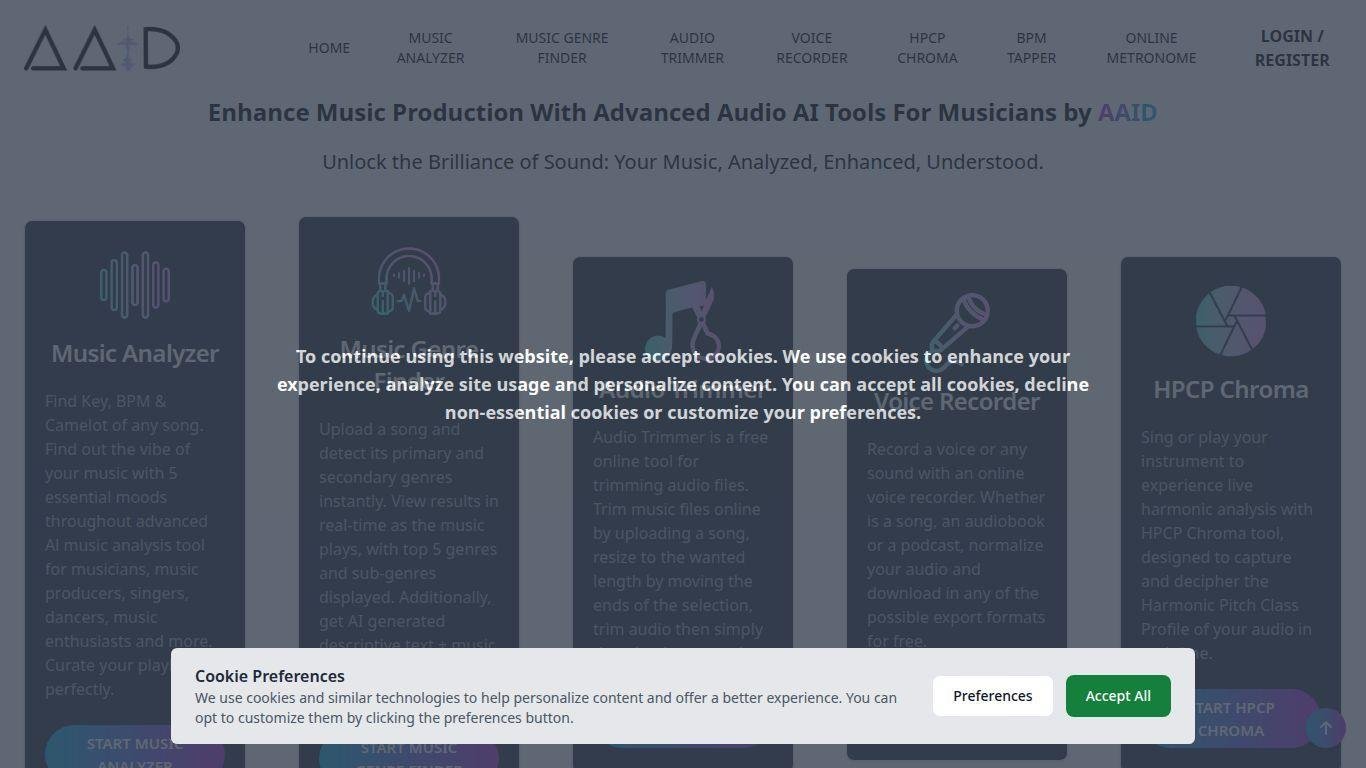Open the Home menu item
1366x768 pixels.
(x=329, y=48)
